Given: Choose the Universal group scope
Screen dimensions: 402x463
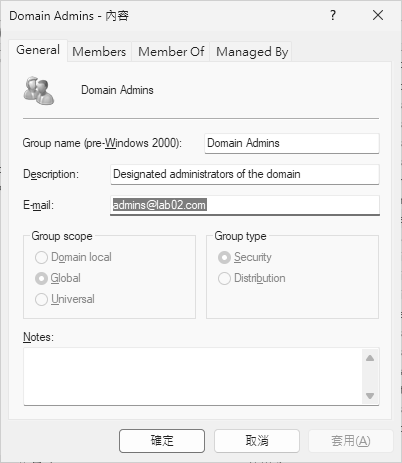Looking at the screenshot, I should tap(41, 299).
